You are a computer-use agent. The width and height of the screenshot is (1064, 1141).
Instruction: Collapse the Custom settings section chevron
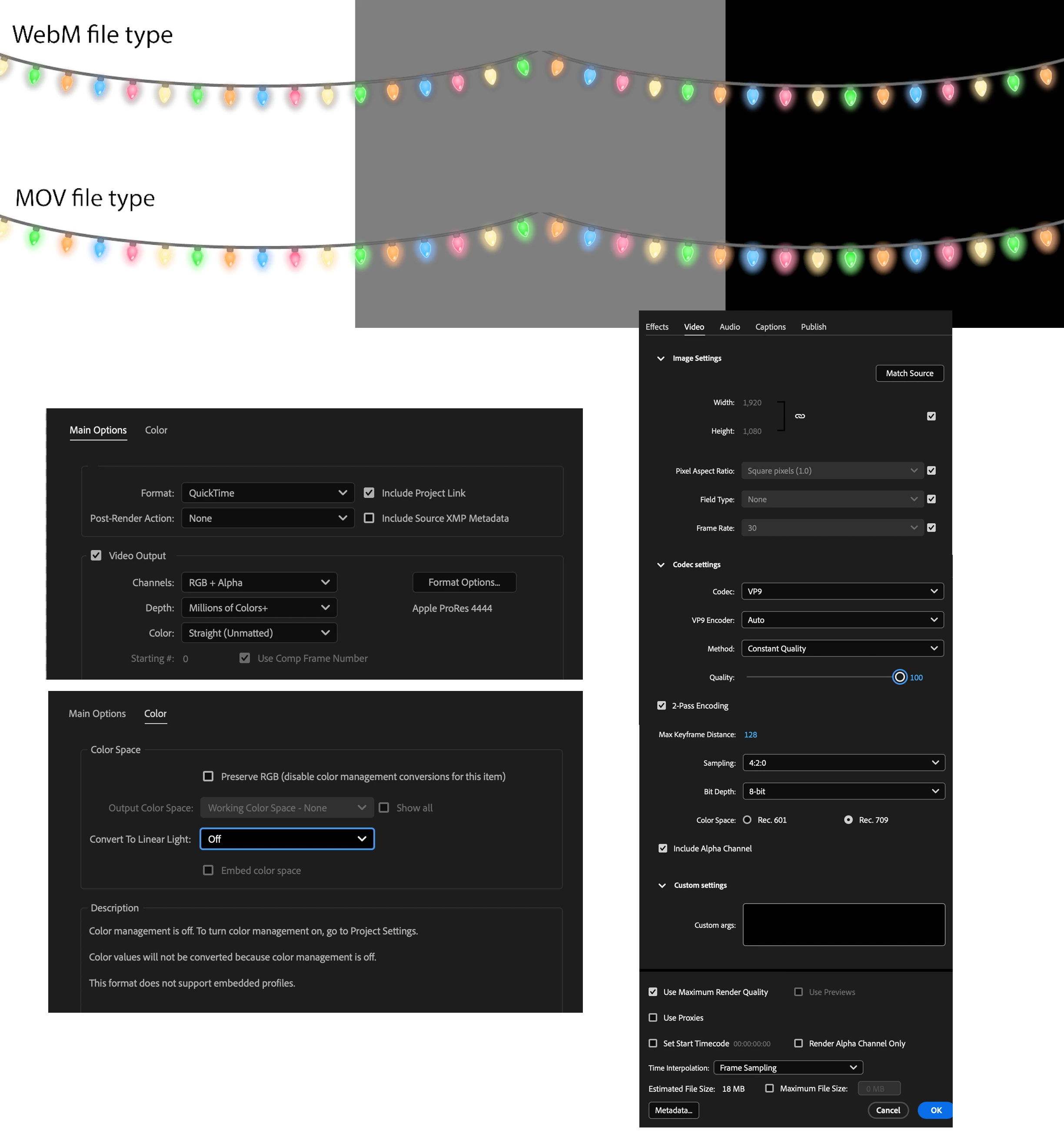(x=662, y=886)
